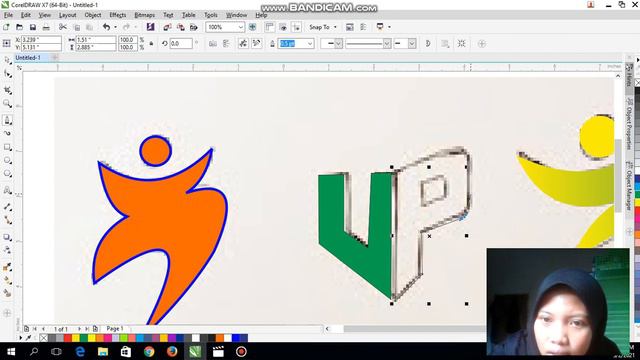Open the outline width dropdown

click(310, 43)
